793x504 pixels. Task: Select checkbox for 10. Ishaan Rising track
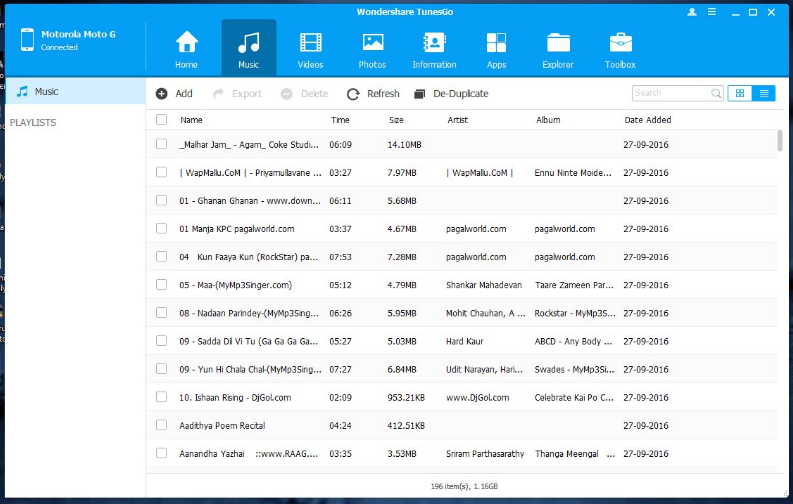coord(162,397)
